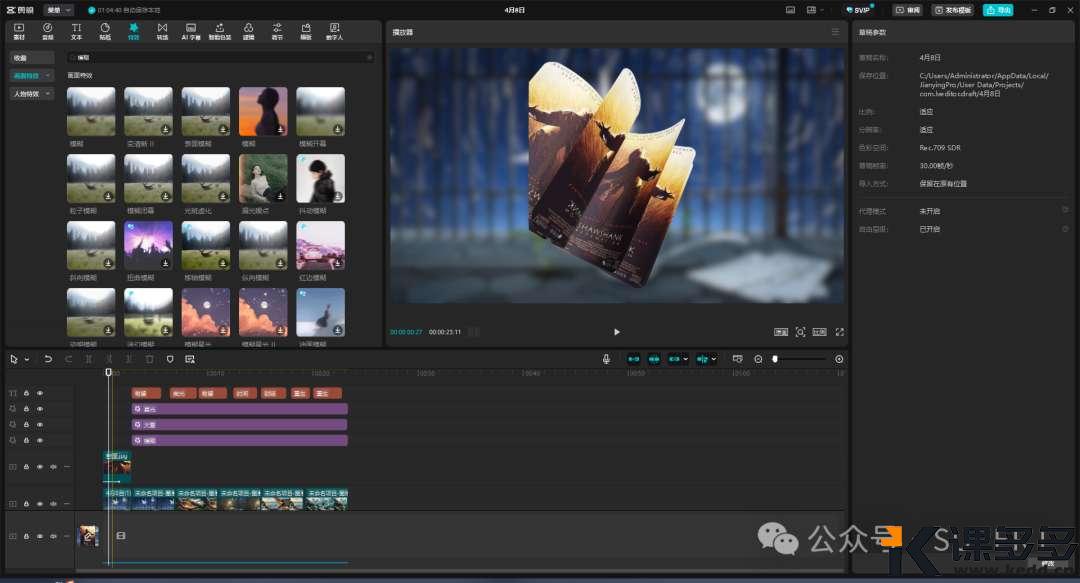1080x583 pixels.
Task: Hide the top text track with eye icon
Action: (x=40, y=393)
